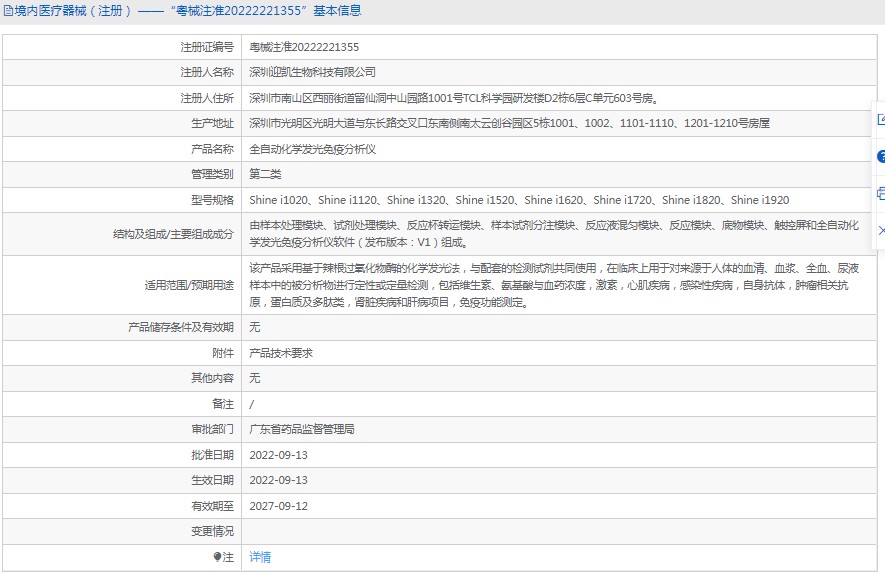Click registrant address starting 深圳市南山区西丽街道
This screenshot has height=575, width=885.
454,98
